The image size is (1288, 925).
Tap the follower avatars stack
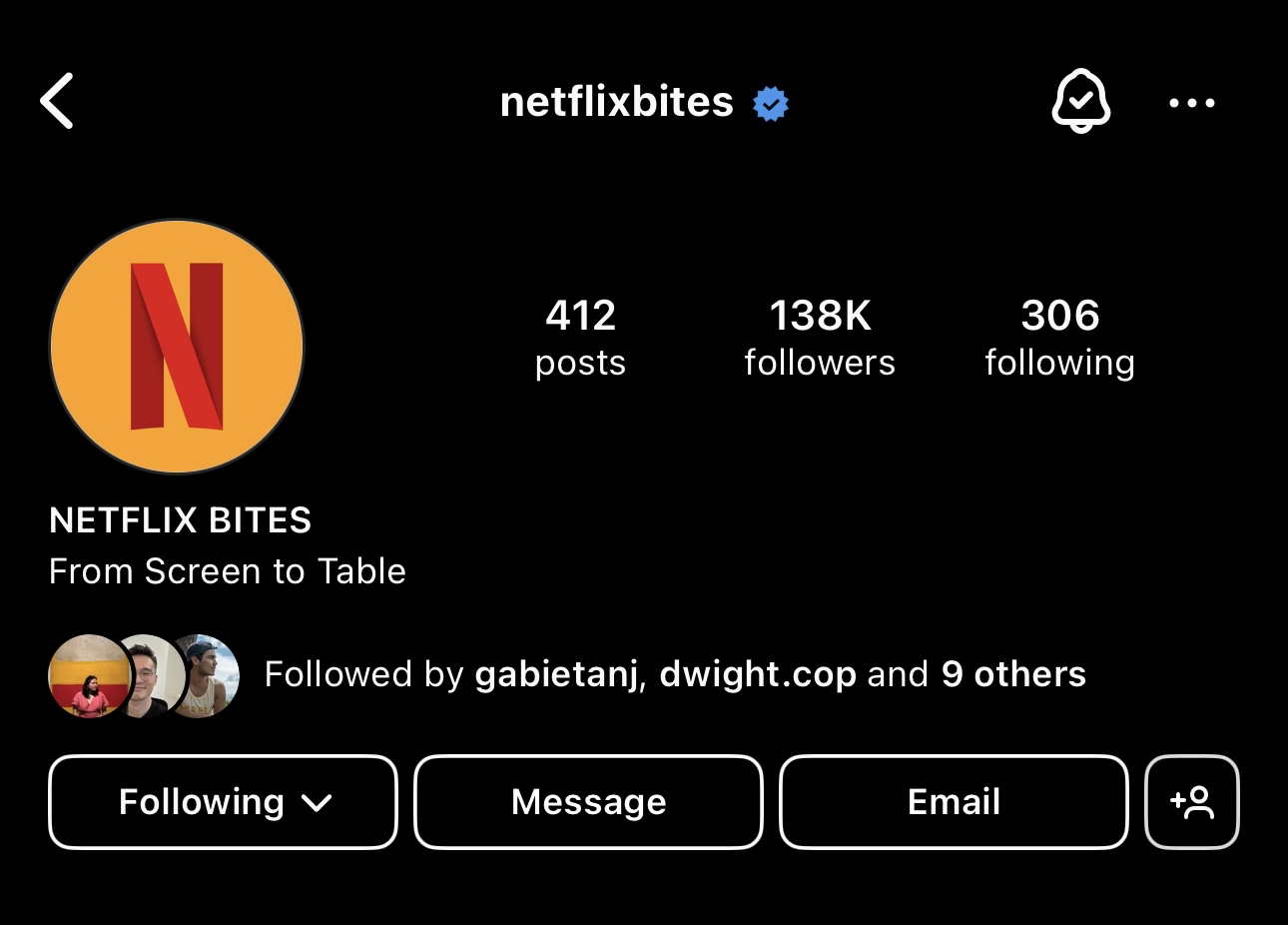(x=143, y=674)
